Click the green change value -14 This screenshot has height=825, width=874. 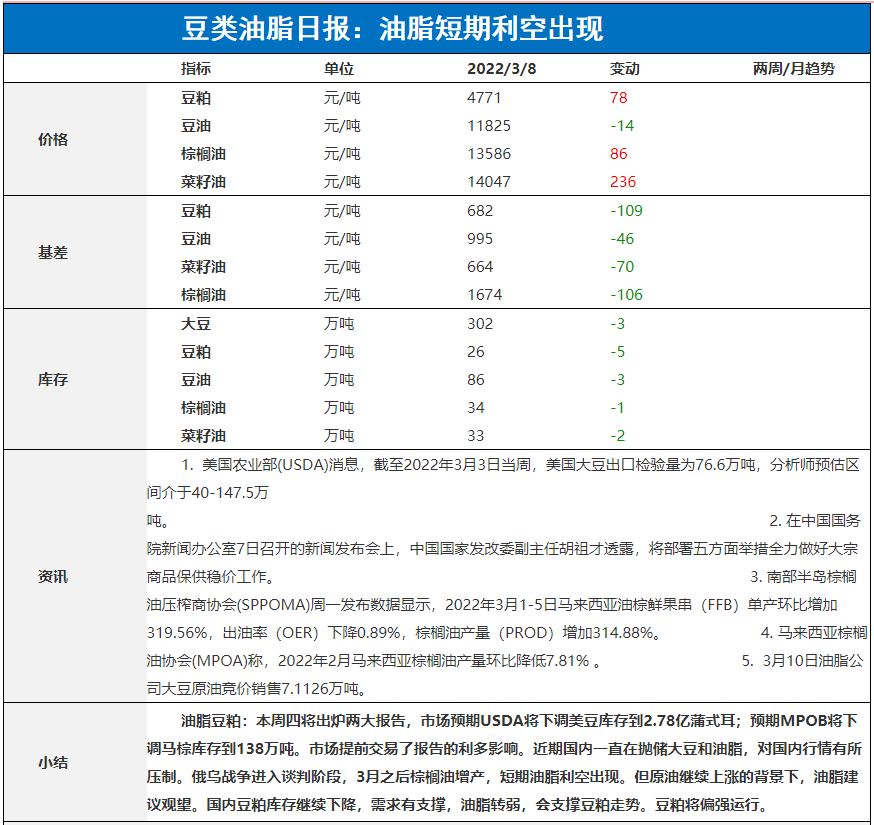[622, 126]
